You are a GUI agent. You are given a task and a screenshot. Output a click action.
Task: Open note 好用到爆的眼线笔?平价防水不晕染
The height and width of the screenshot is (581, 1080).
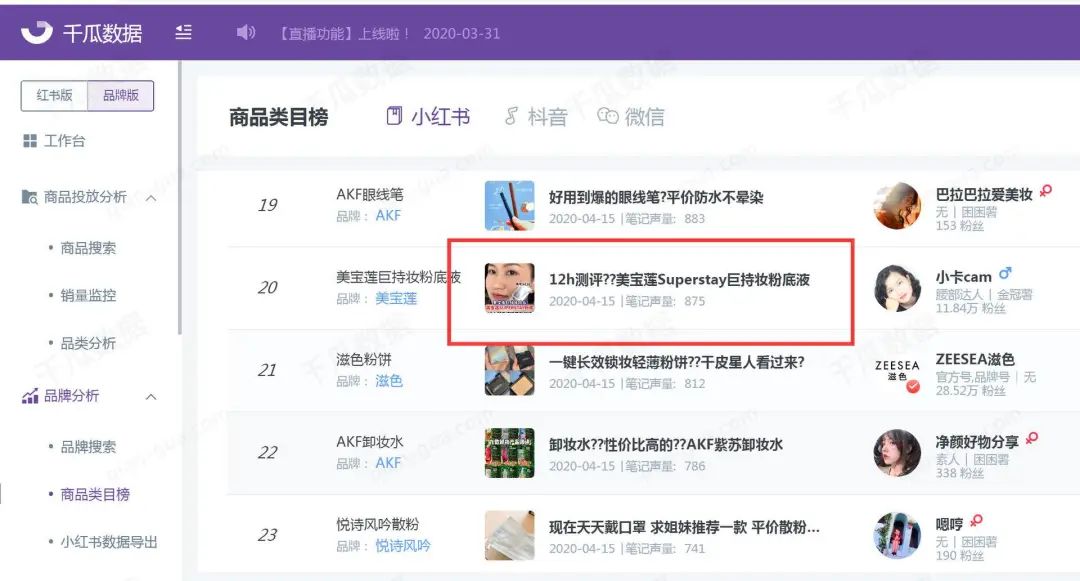pyautogui.click(x=656, y=198)
